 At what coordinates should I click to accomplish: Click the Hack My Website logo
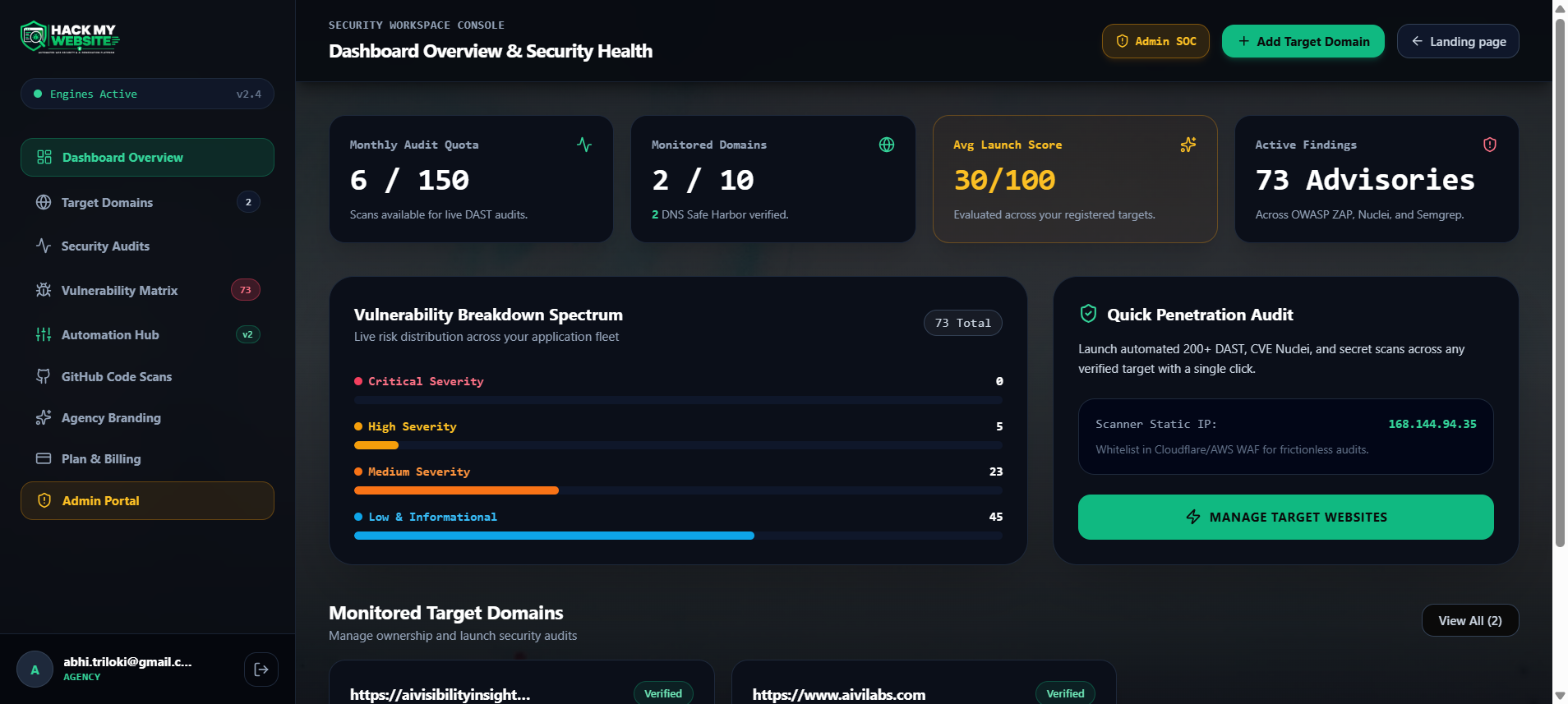coord(71,37)
